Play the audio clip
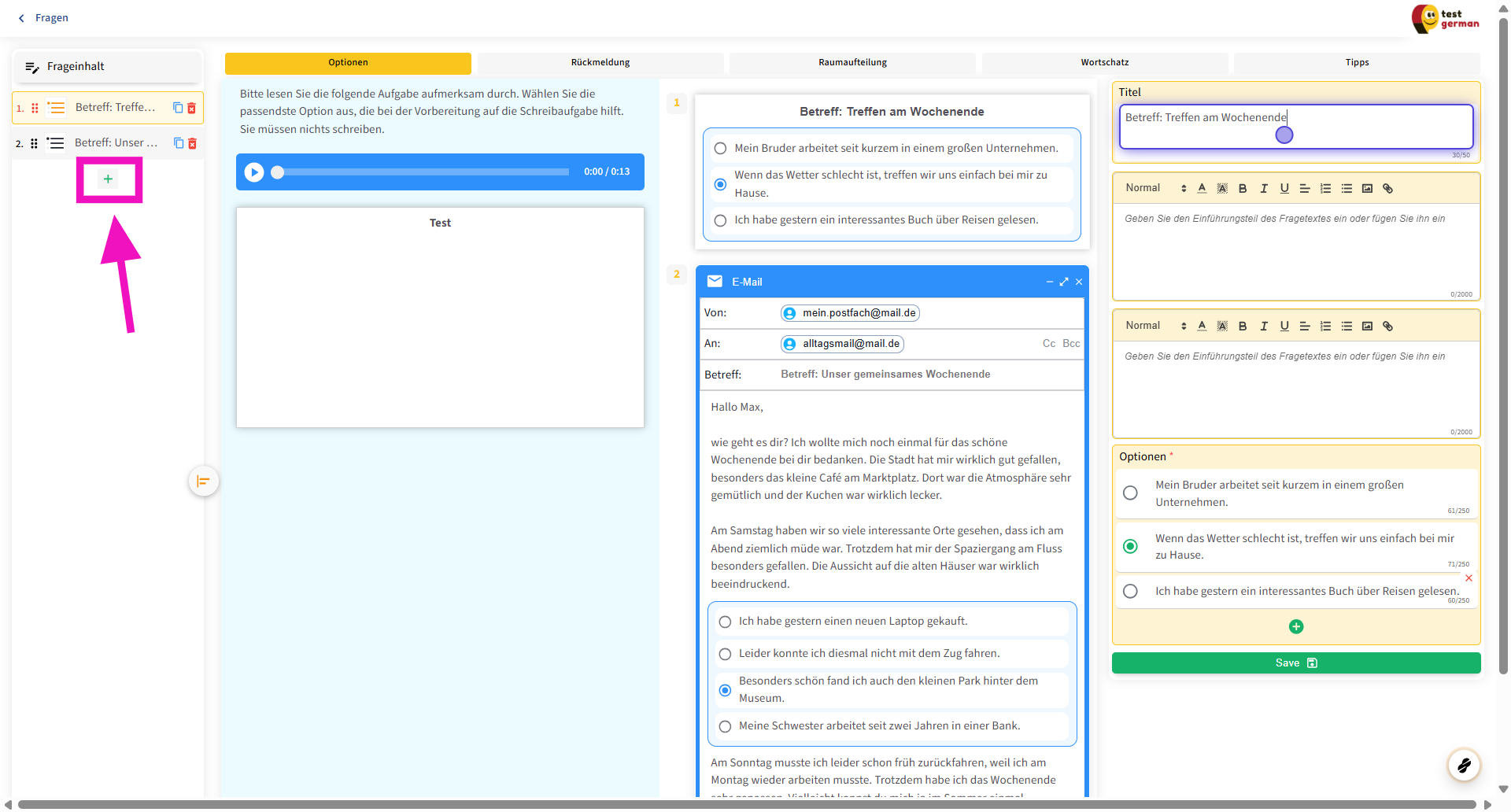Viewport: 1511px width, 812px height. click(253, 172)
